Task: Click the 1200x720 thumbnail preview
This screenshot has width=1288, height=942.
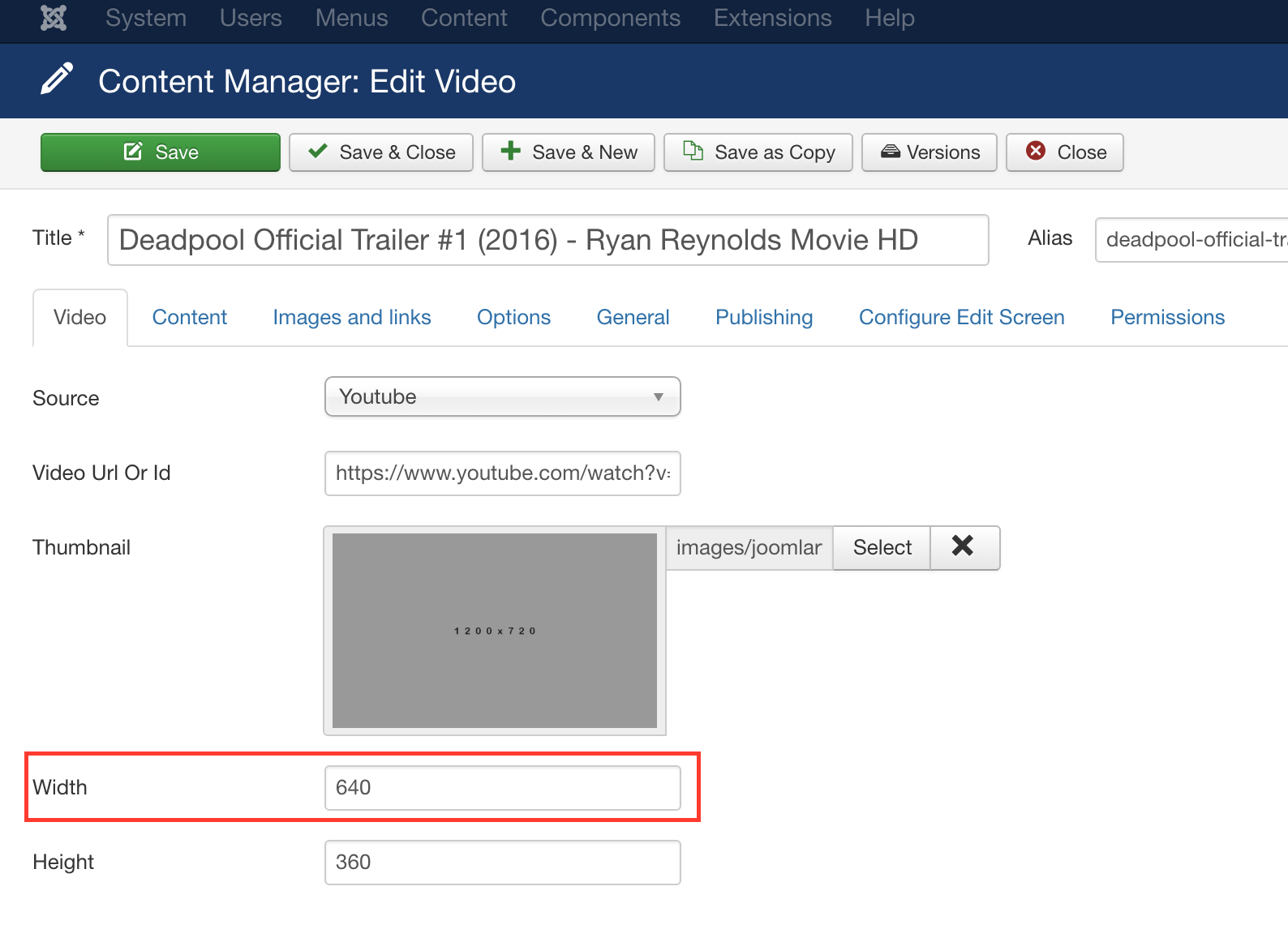Action: 495,631
